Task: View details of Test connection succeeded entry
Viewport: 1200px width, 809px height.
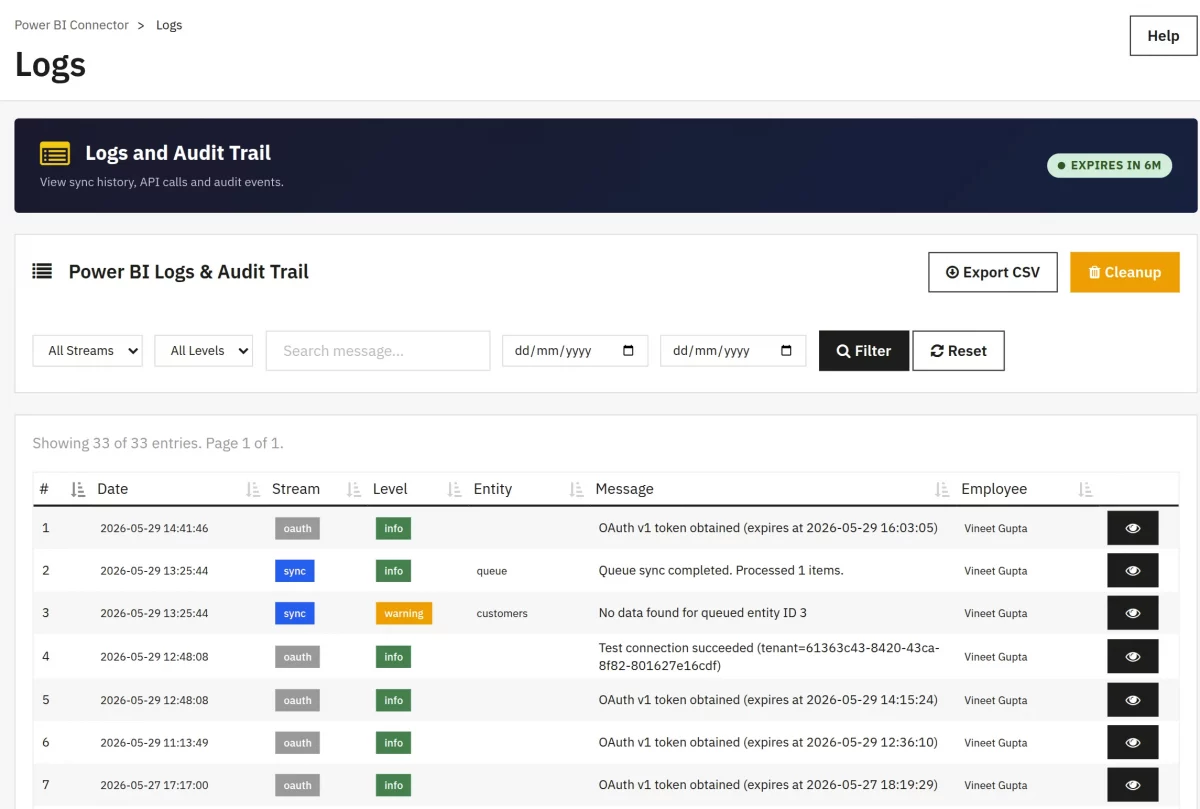Action: point(1133,657)
